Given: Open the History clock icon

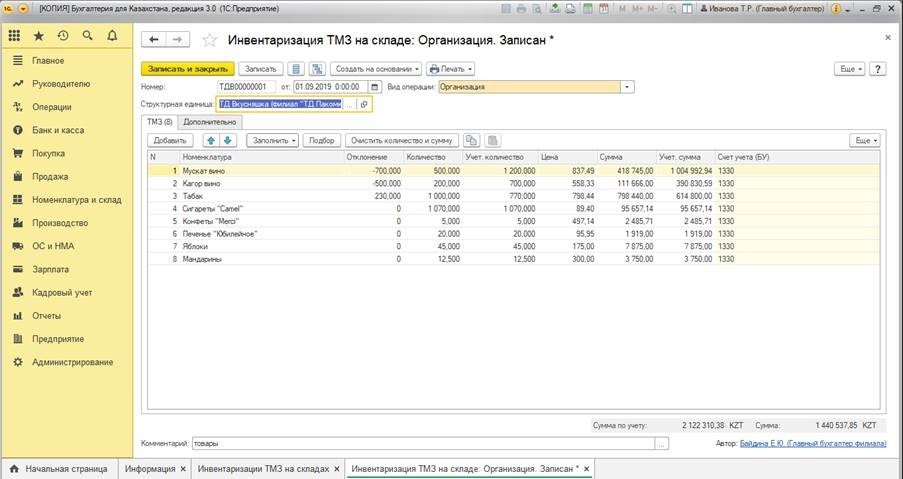Looking at the screenshot, I should (x=63, y=36).
